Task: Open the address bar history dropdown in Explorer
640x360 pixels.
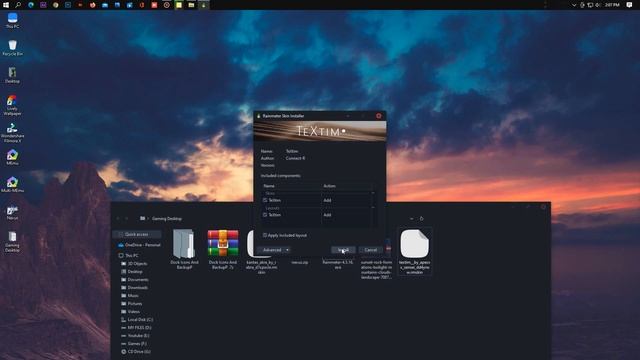Action: tap(411, 219)
